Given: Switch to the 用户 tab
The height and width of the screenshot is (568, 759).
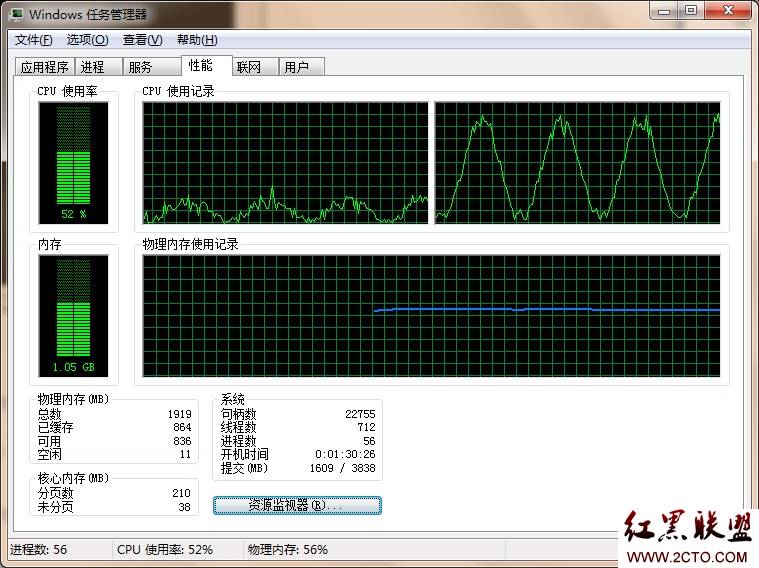Looking at the screenshot, I should tap(301, 67).
